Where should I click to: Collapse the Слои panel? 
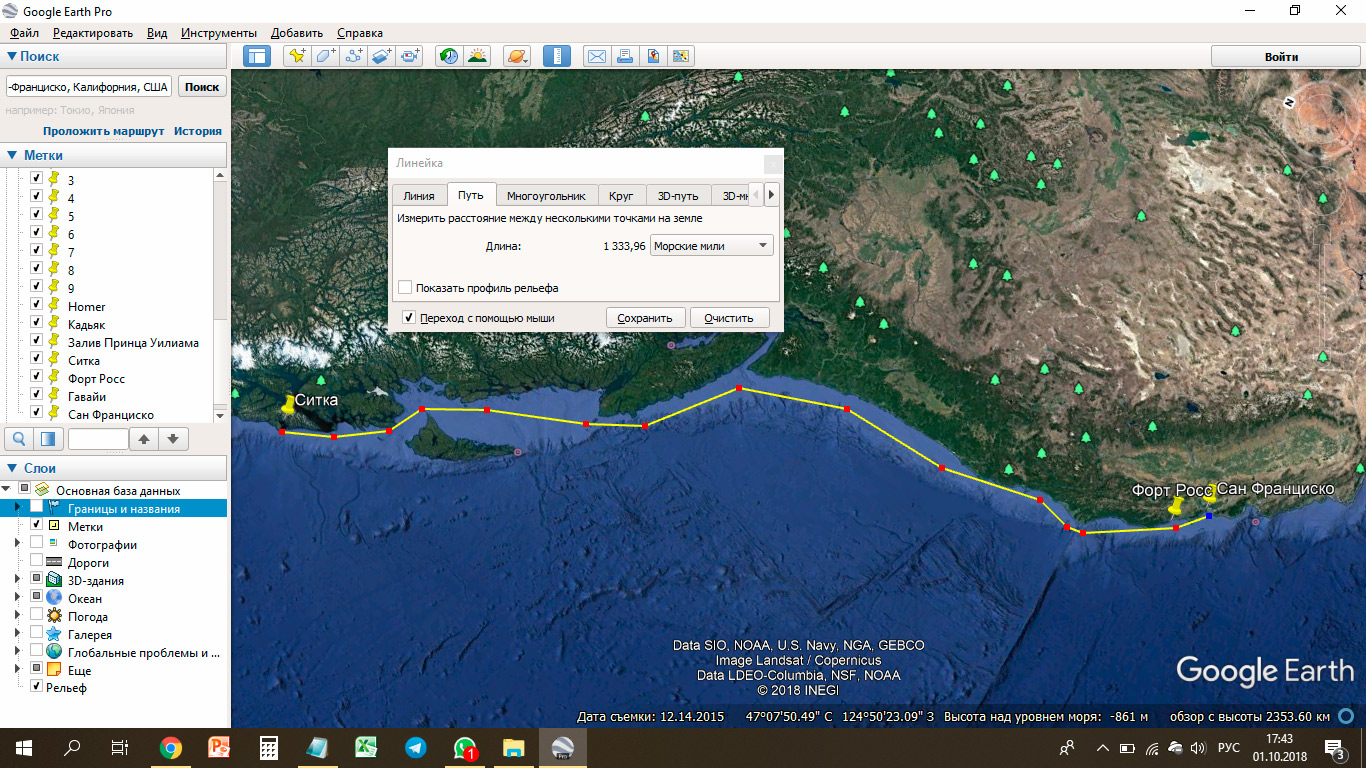[x=12, y=468]
